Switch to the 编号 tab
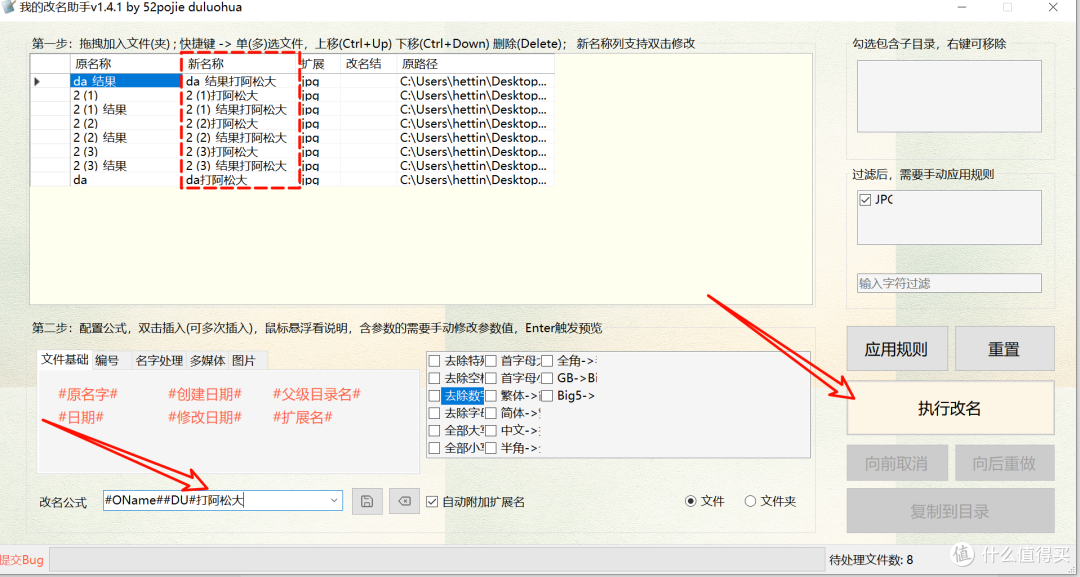 click(x=107, y=360)
